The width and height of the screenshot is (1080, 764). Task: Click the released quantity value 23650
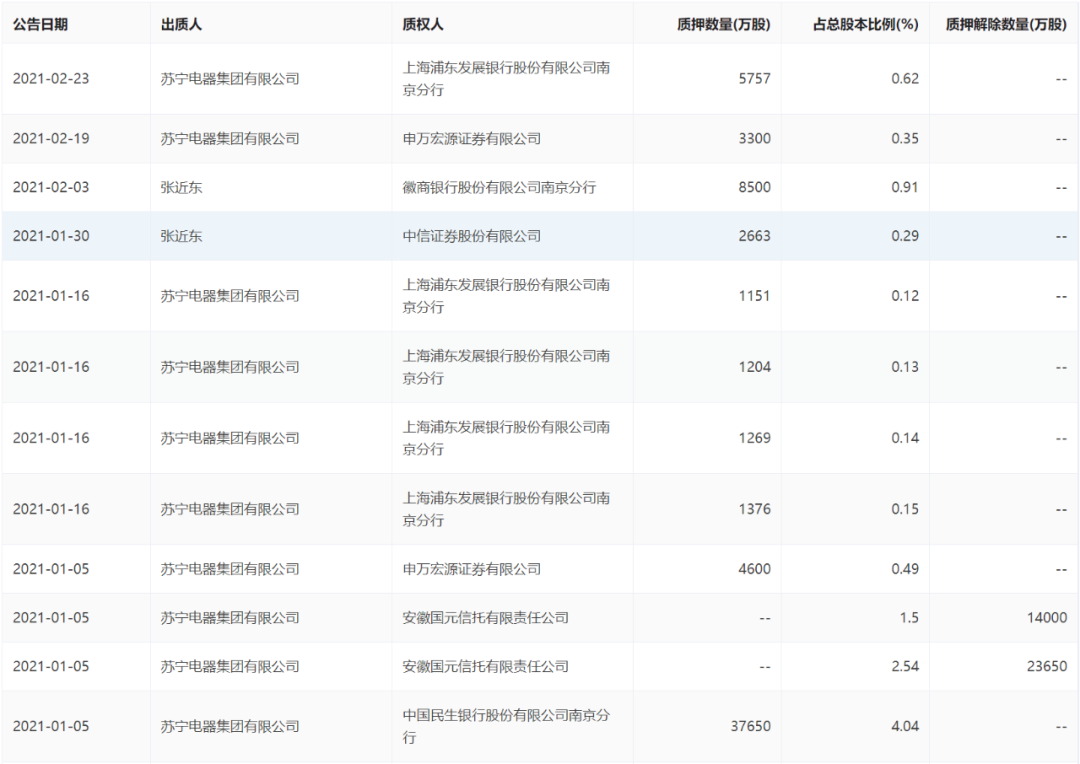(x=1047, y=667)
